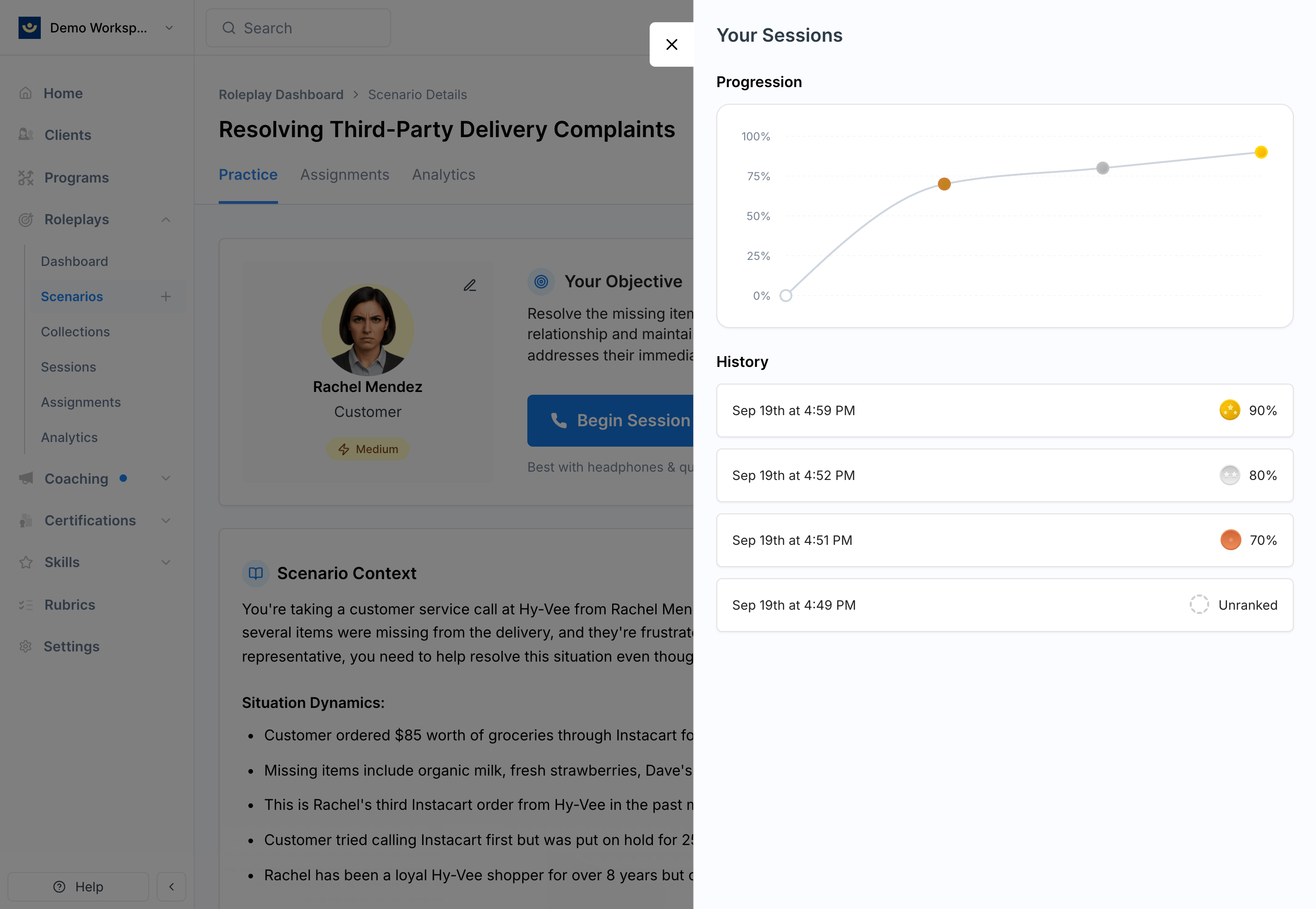Expand the Certifications section chevron

pos(166,521)
